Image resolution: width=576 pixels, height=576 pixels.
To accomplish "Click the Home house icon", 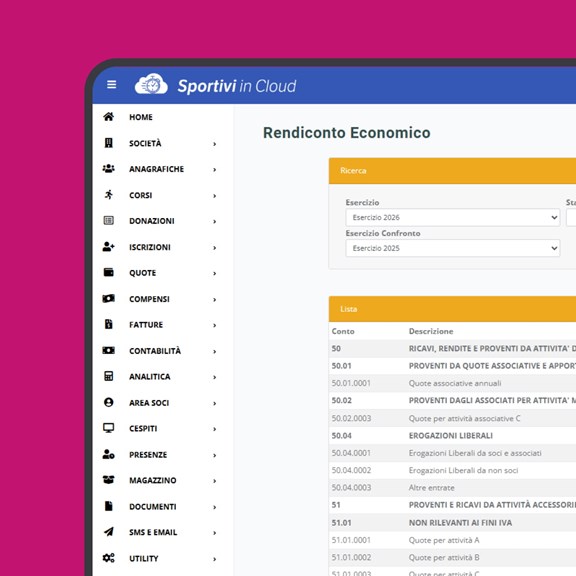I will pos(108,117).
